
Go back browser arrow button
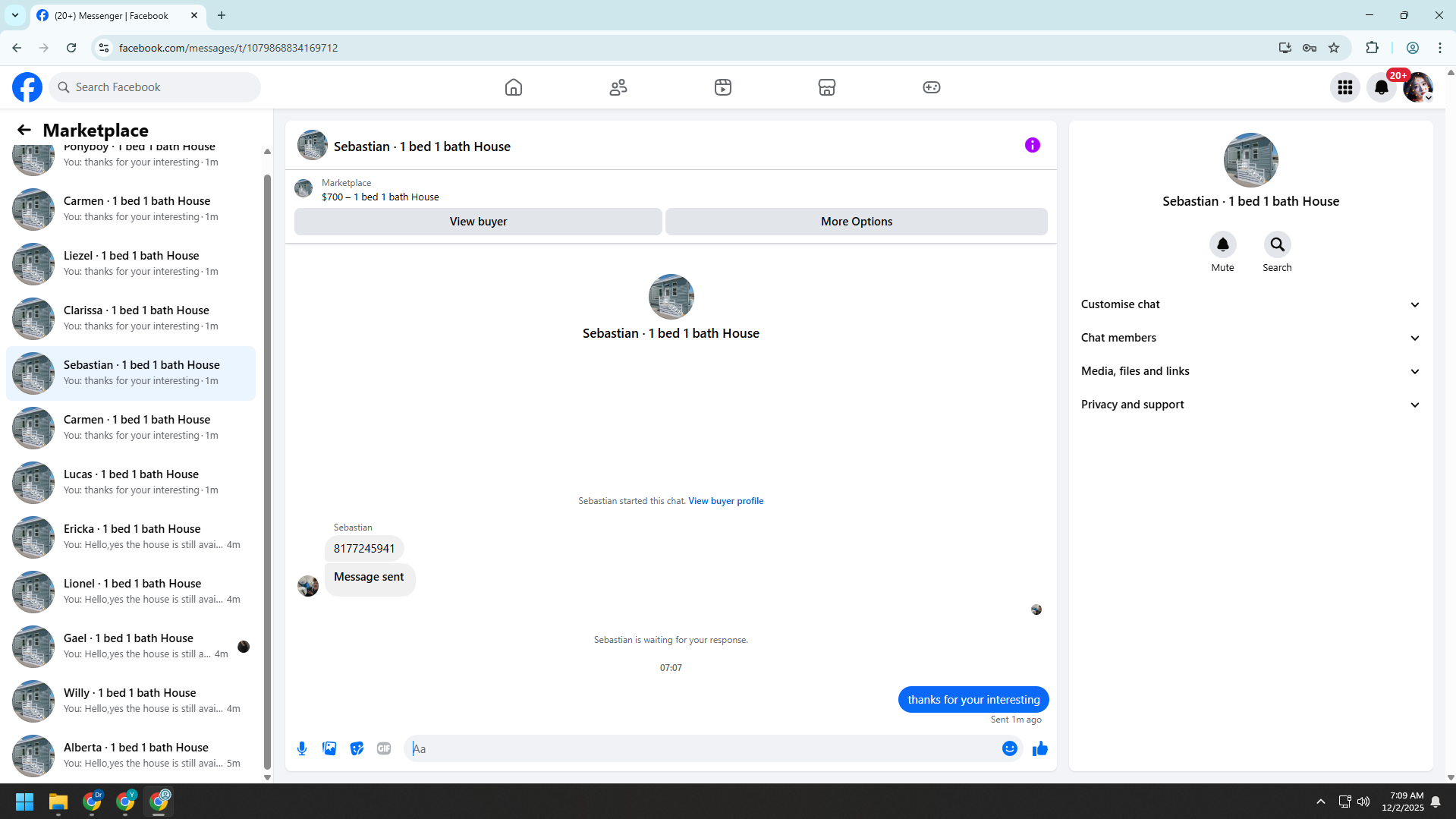17,48
